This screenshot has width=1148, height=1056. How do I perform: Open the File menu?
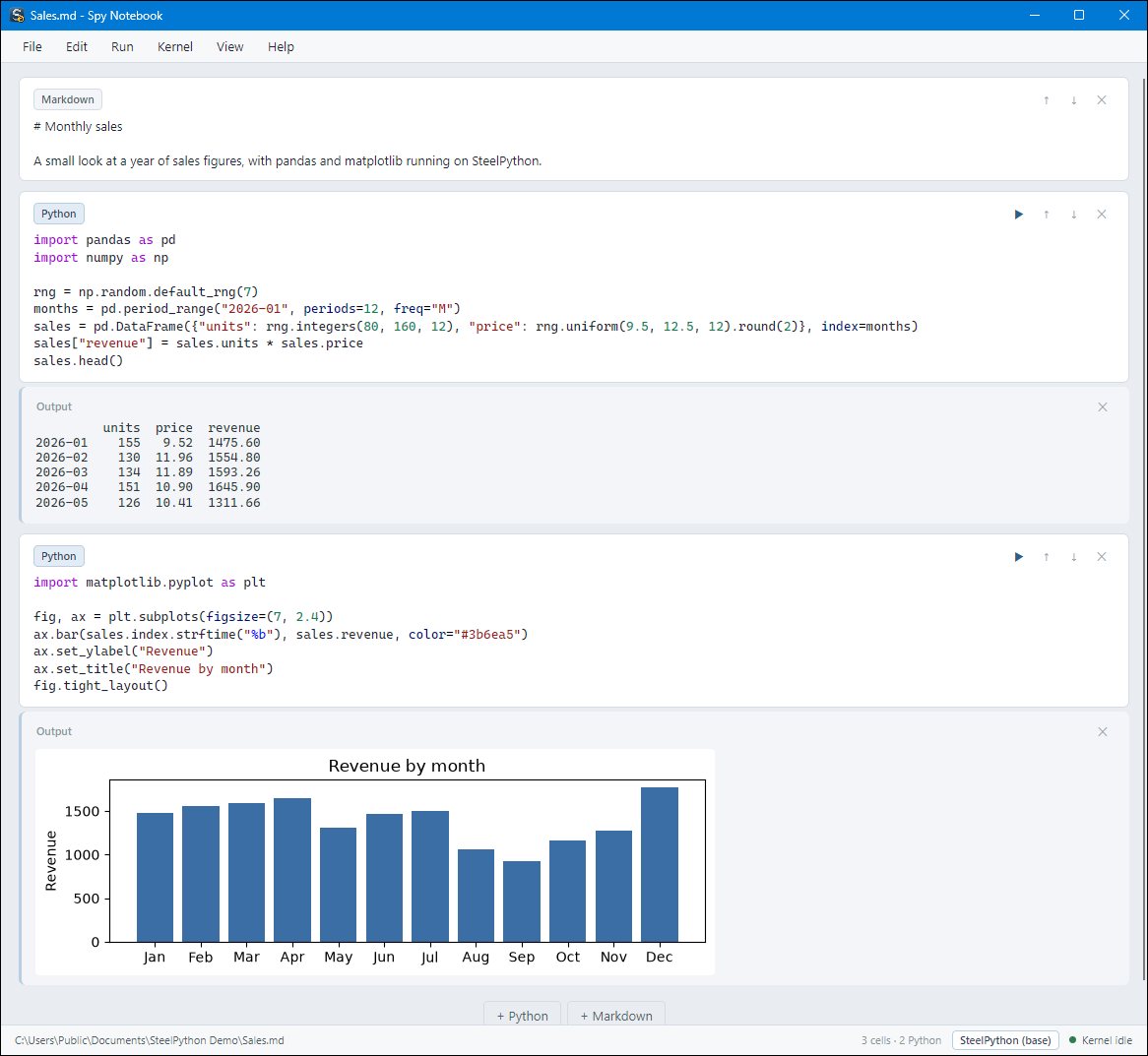(32, 47)
